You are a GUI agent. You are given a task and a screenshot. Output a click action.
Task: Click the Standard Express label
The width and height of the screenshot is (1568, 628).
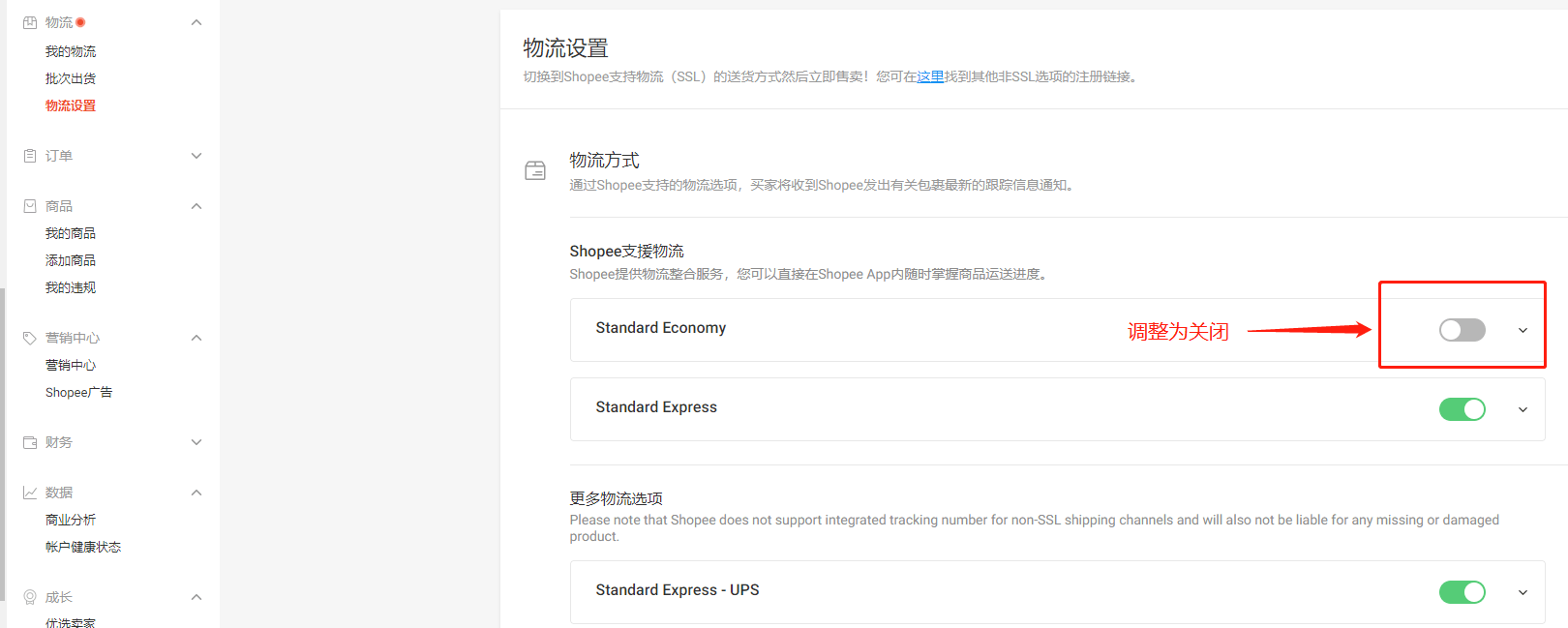click(x=656, y=407)
